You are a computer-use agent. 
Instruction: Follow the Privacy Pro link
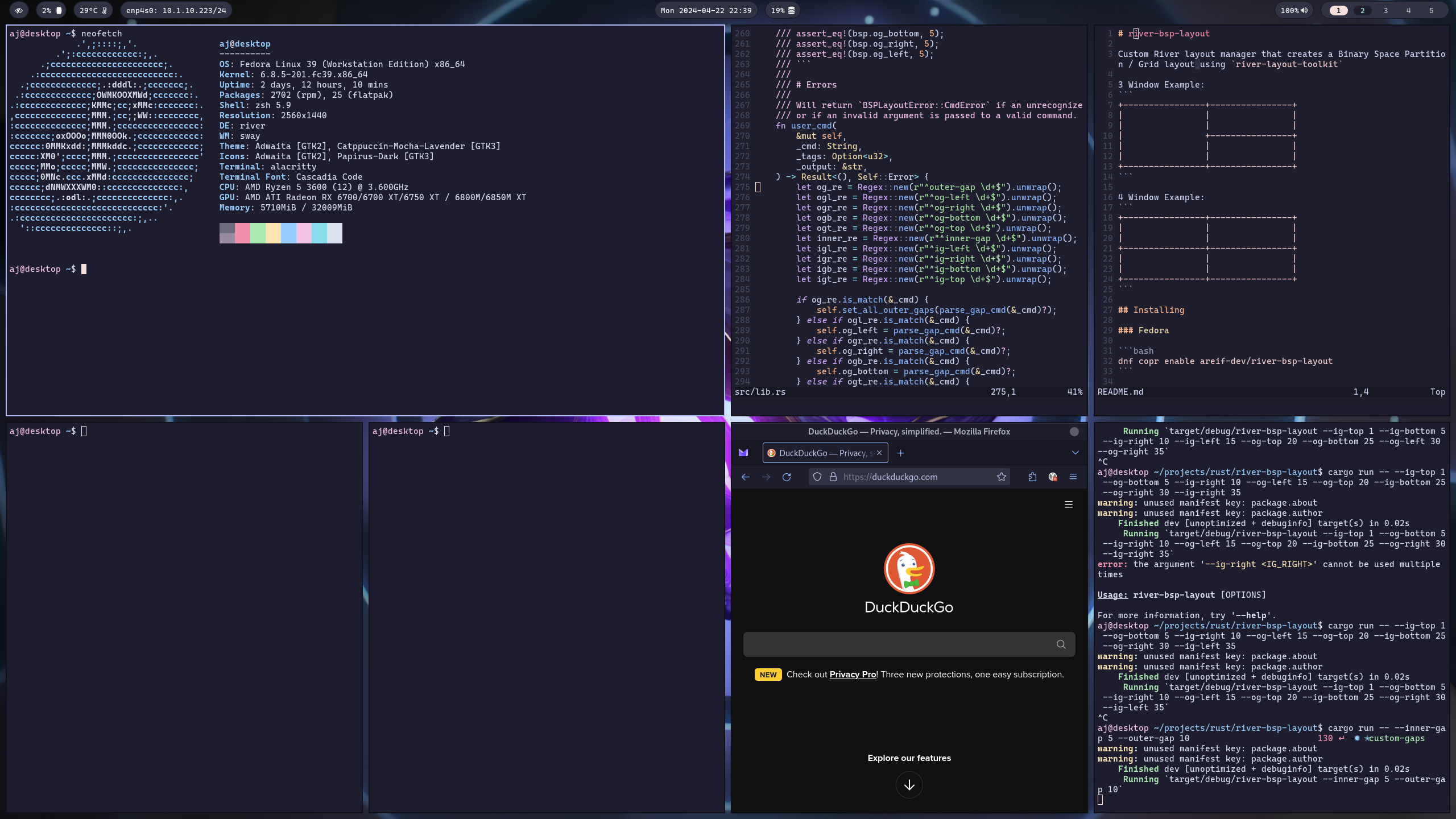point(853,675)
